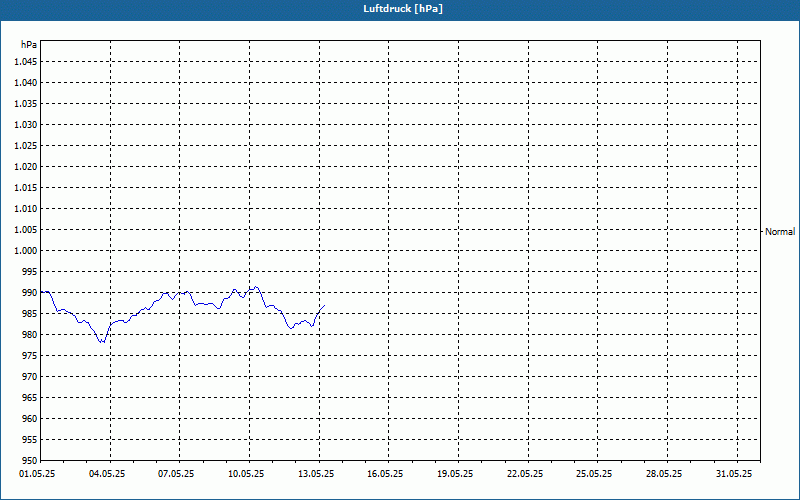The width and height of the screenshot is (800, 500).
Task: Click the 975 y-axis label
Action: [30, 356]
